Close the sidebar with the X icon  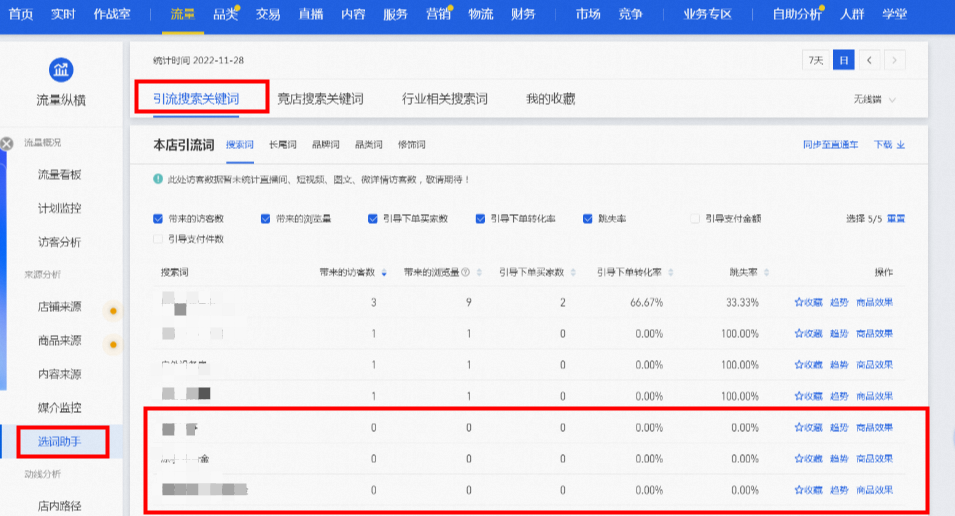[x=7, y=144]
